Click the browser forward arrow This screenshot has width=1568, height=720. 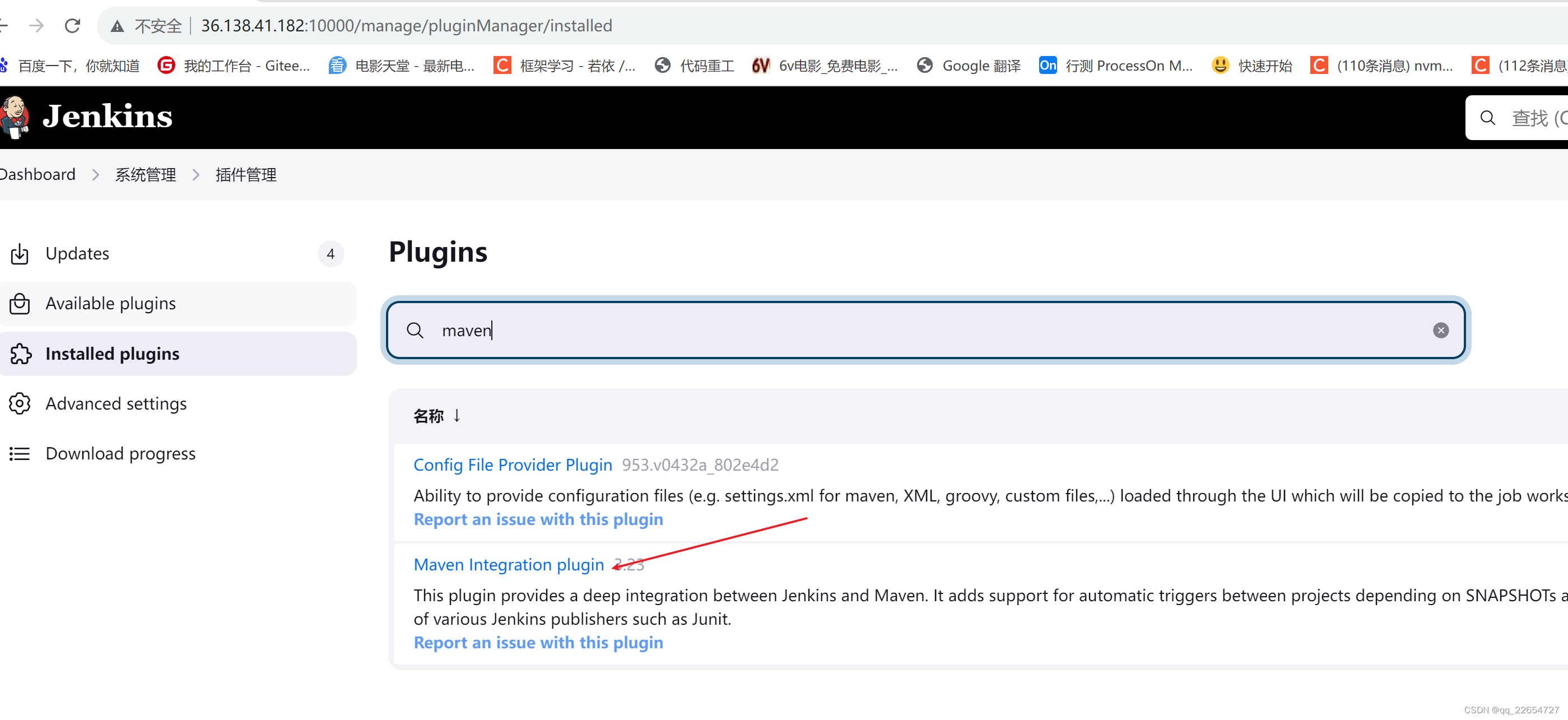point(36,26)
